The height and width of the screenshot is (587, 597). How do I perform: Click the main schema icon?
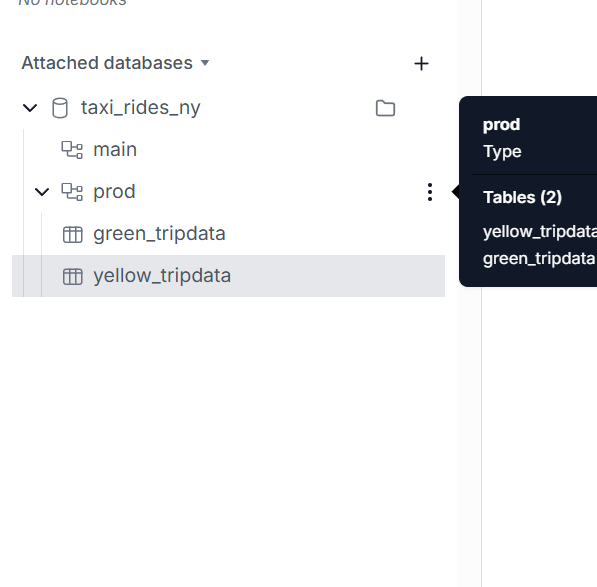tap(72, 150)
